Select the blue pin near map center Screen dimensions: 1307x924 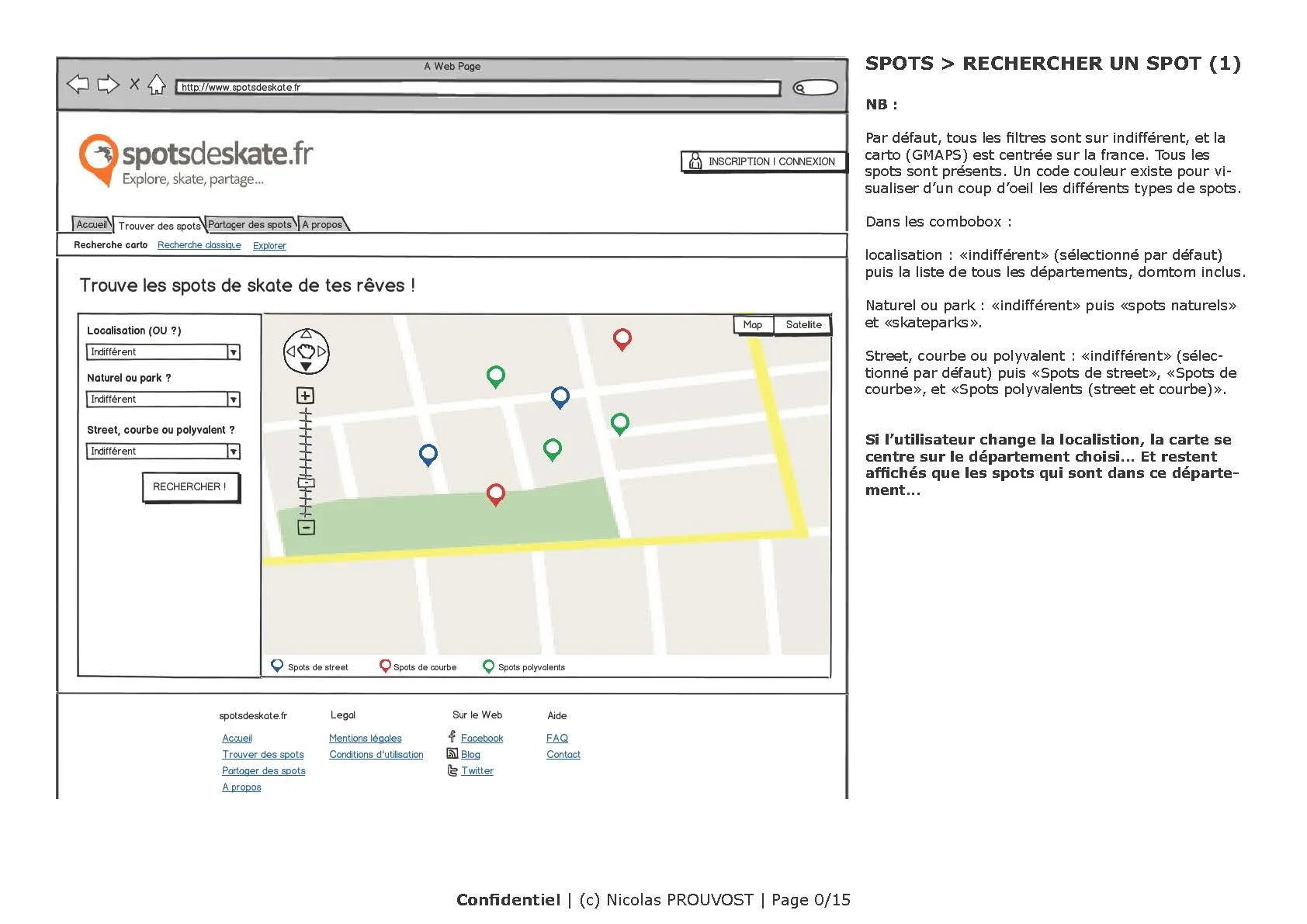[560, 397]
